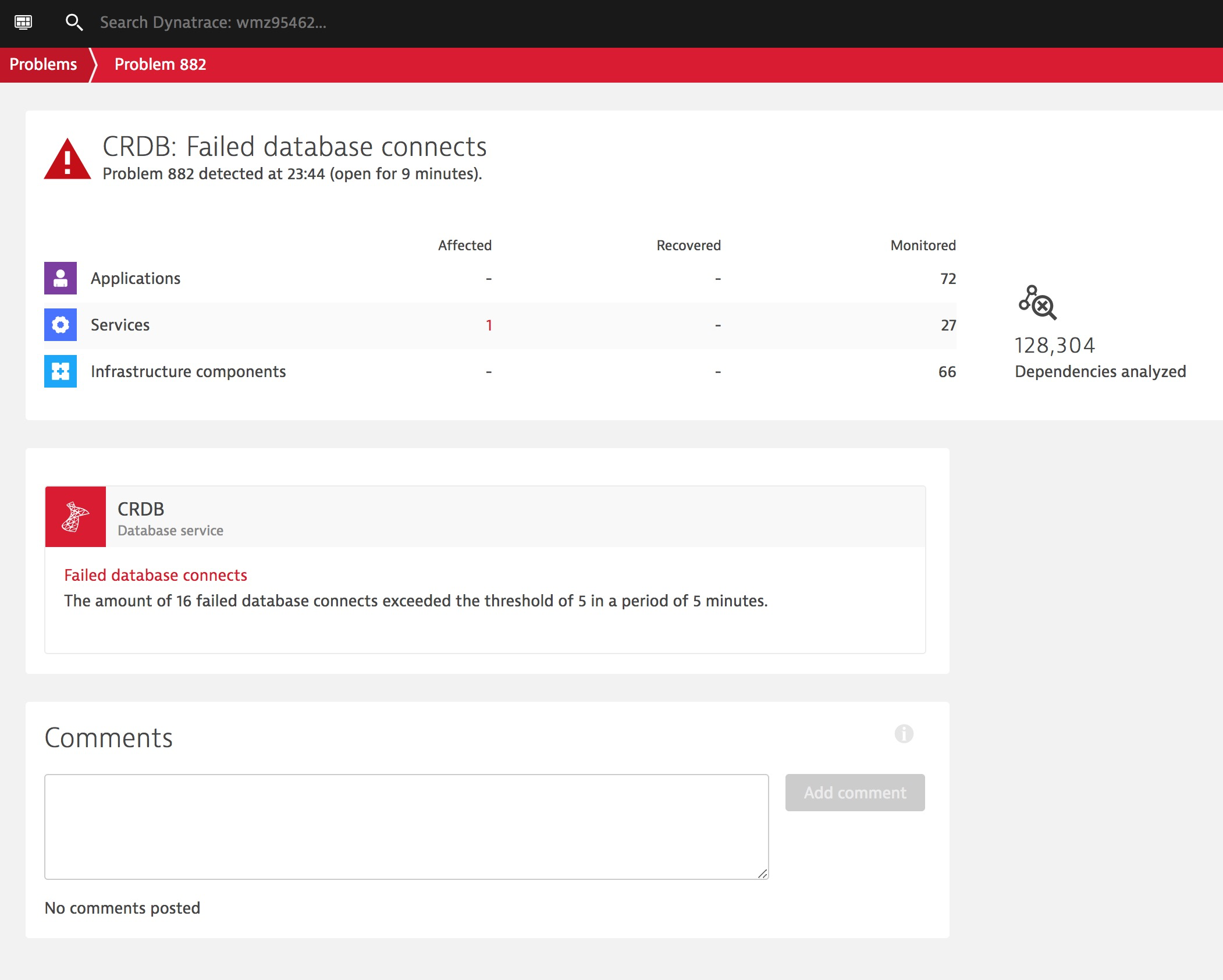Click the Applications icon in monitoring view
This screenshot has height=980, width=1223.
coord(60,279)
